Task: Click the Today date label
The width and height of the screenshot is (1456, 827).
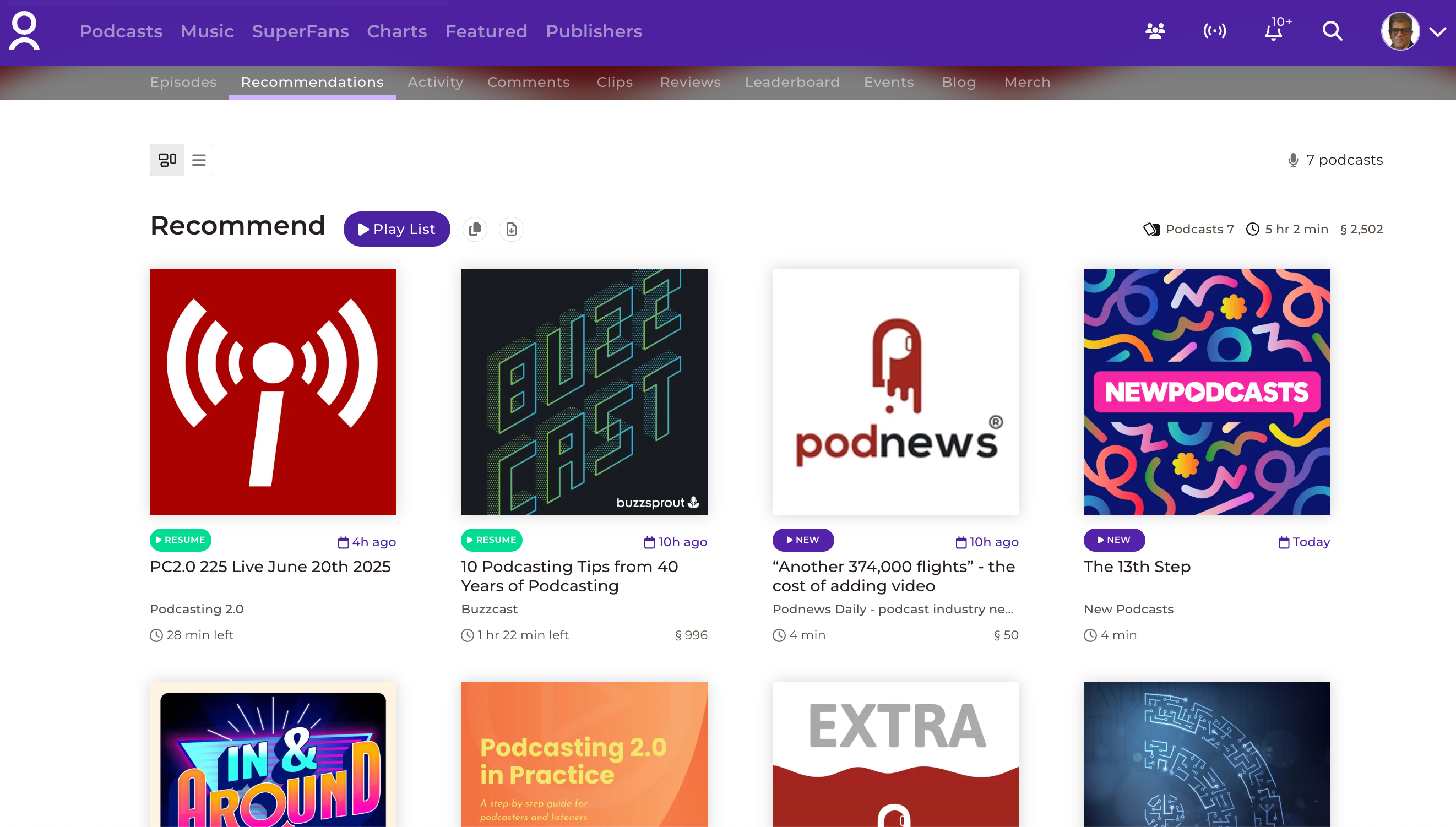Action: 1304,542
